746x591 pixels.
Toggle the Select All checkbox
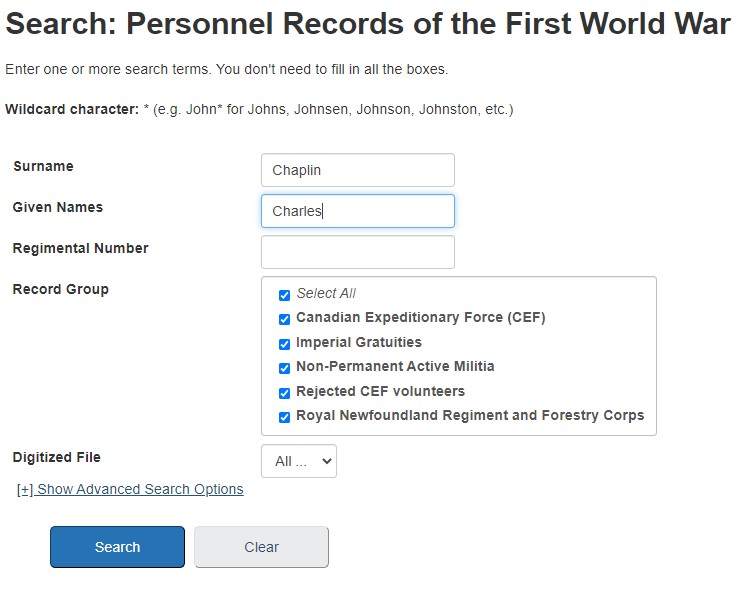click(284, 295)
